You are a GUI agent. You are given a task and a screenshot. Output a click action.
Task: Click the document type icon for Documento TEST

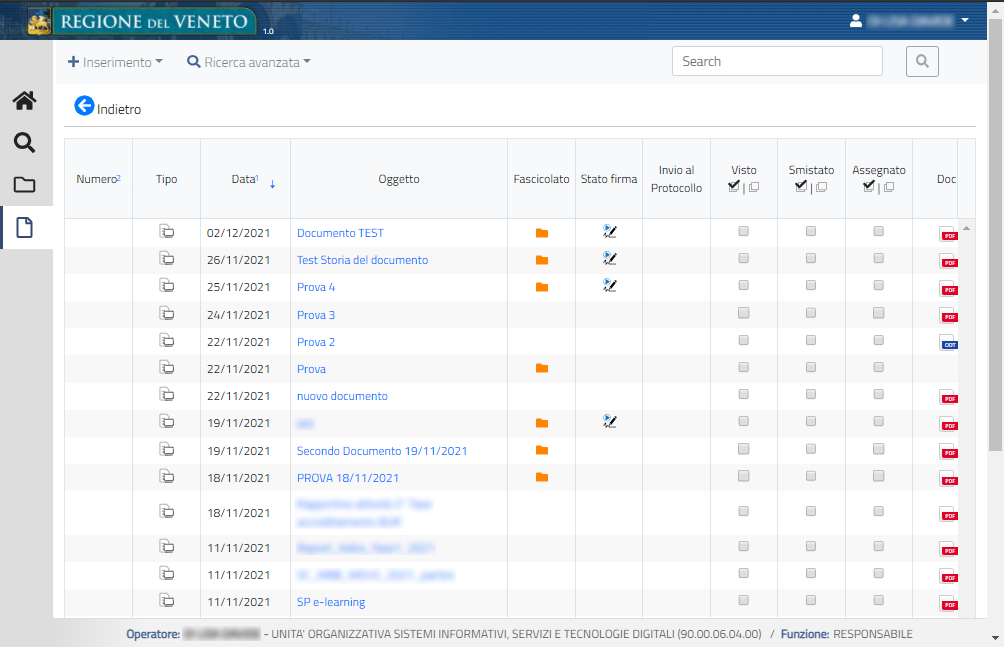tap(166, 231)
